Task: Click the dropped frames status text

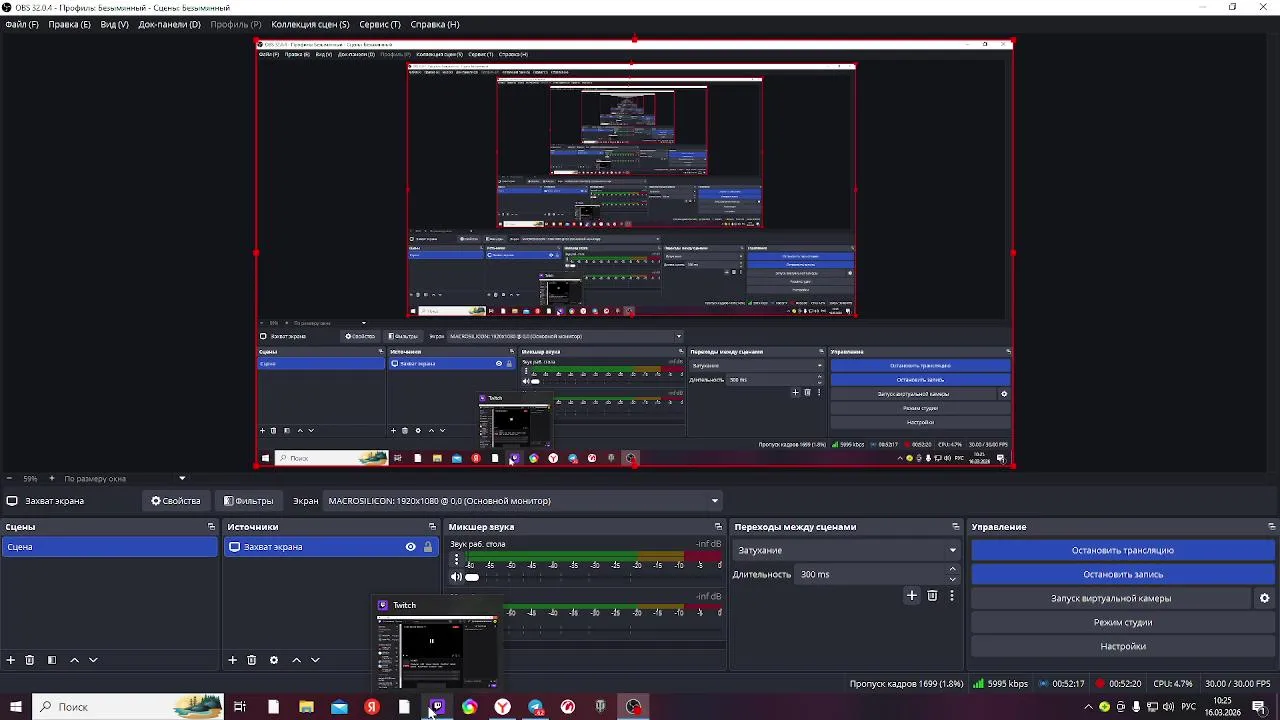Action: click(x=907, y=684)
